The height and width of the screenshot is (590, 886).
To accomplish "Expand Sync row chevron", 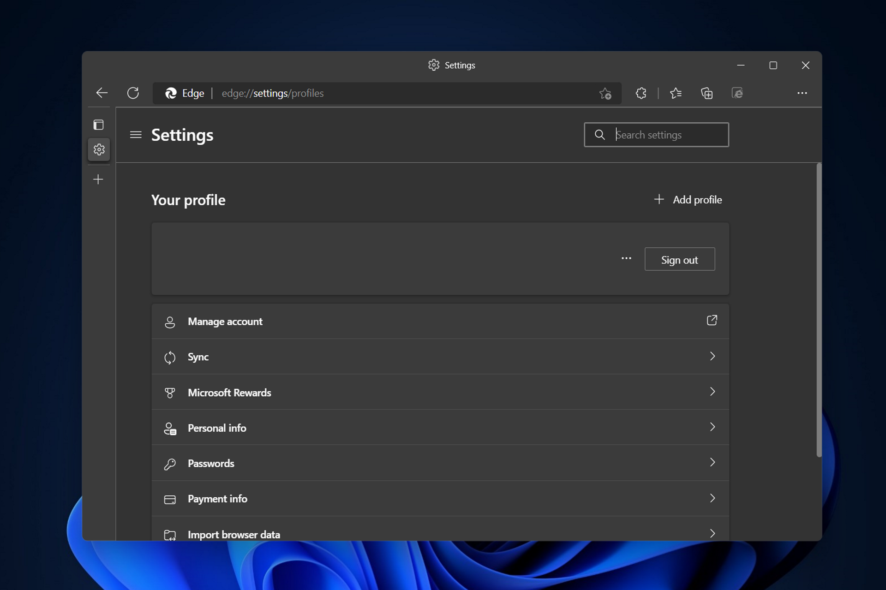I will 712,356.
